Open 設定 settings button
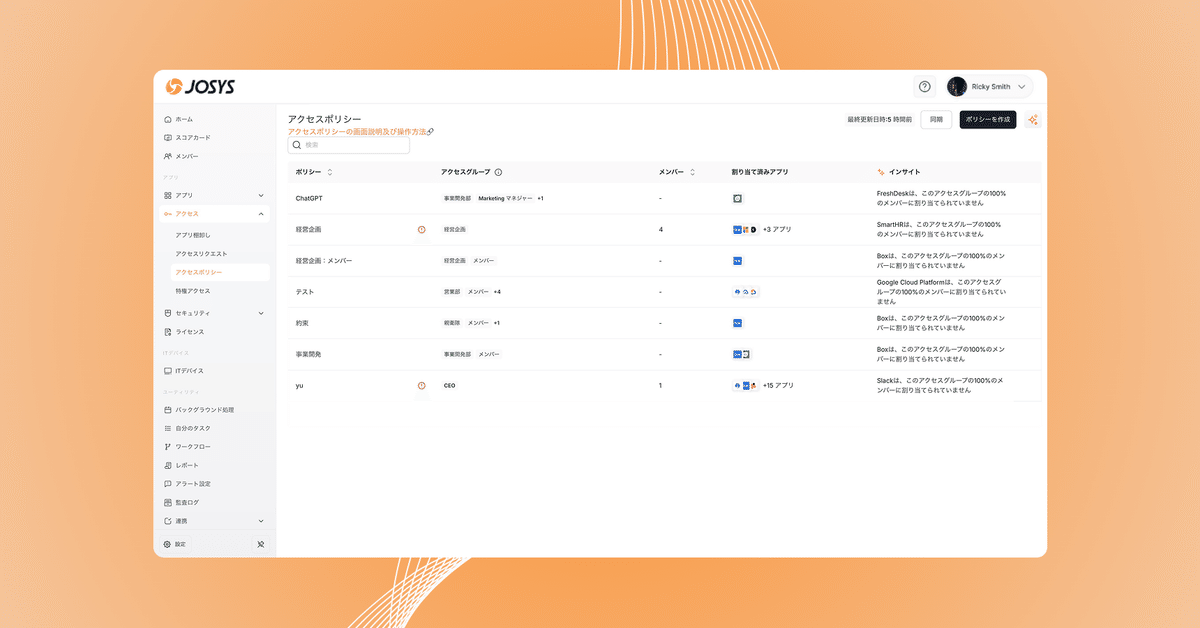Image resolution: width=1200 pixels, height=628 pixels. (175, 544)
